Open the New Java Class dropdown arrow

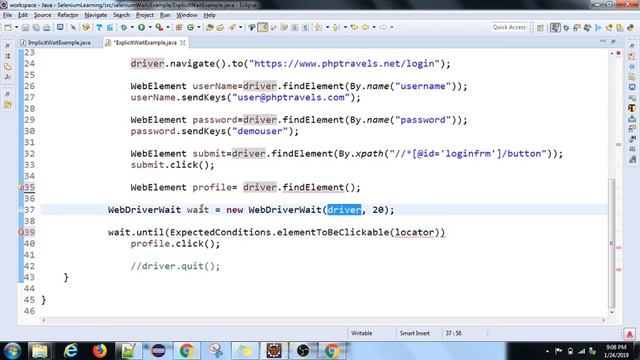[198, 27]
